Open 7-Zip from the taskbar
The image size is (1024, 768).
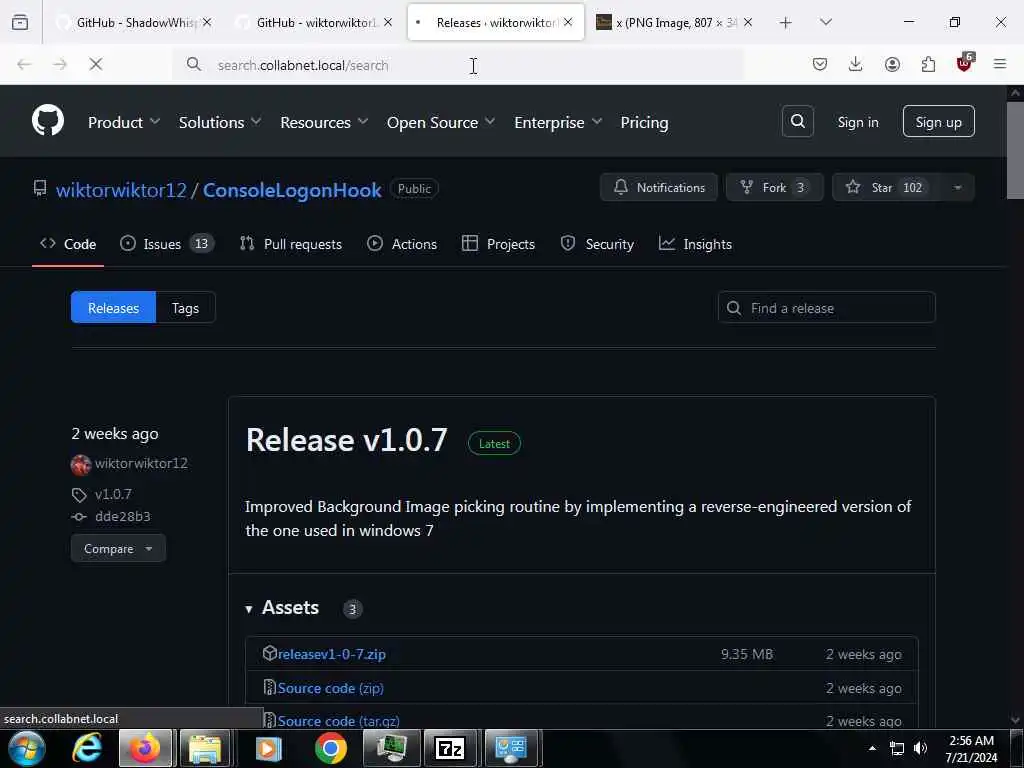pyautogui.click(x=451, y=748)
